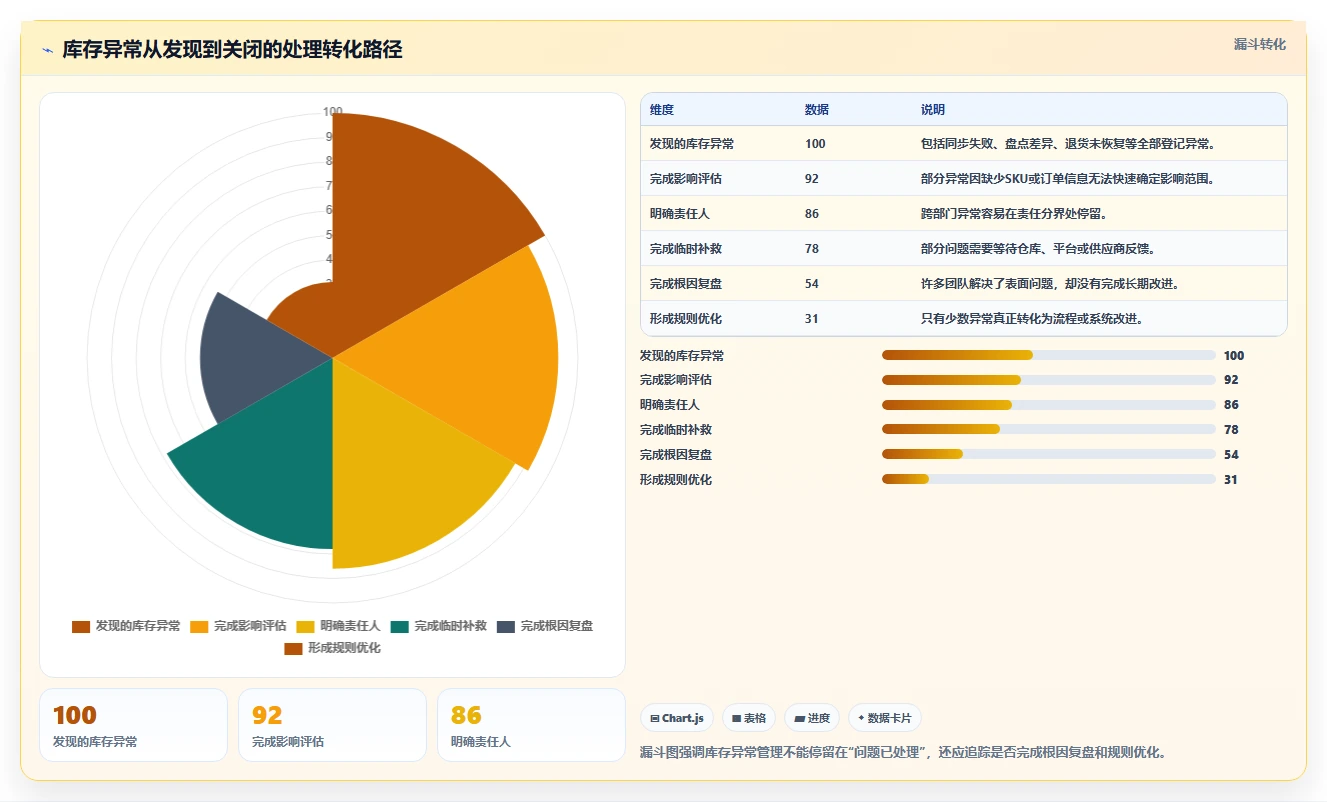Screen dimensions: 1327x802
Task: Click value 78 at the progress bar's end
Action: click(1231, 430)
